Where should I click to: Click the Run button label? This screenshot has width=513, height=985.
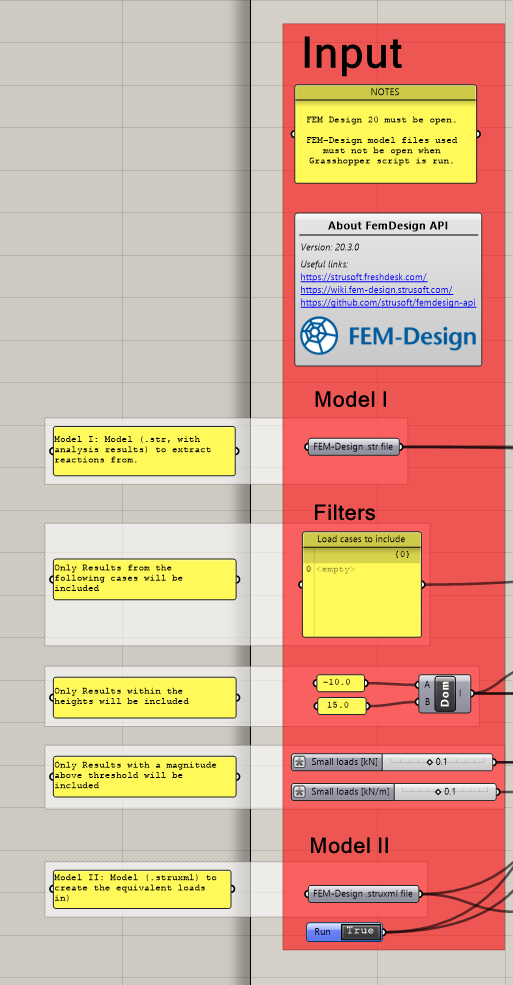322,932
